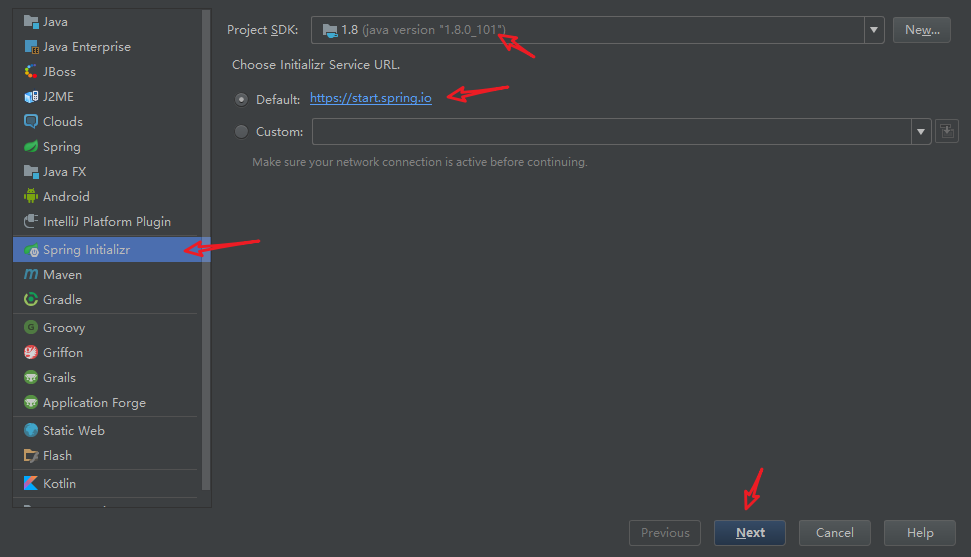Select J2ME in the project list

point(107,97)
